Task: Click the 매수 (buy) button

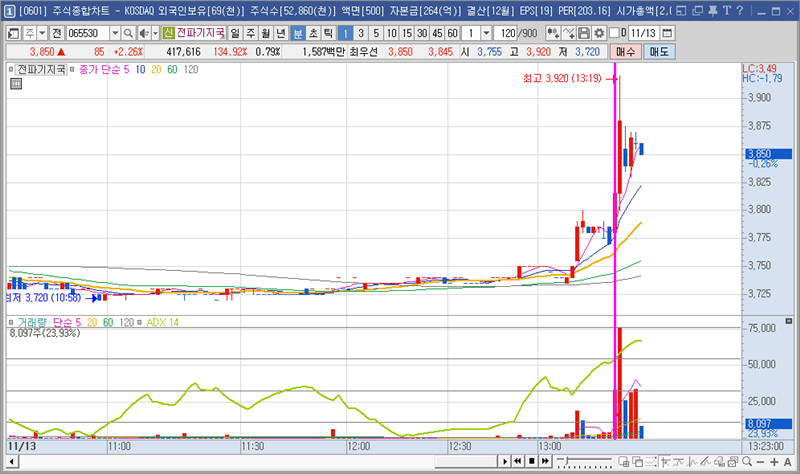Action: (626, 52)
